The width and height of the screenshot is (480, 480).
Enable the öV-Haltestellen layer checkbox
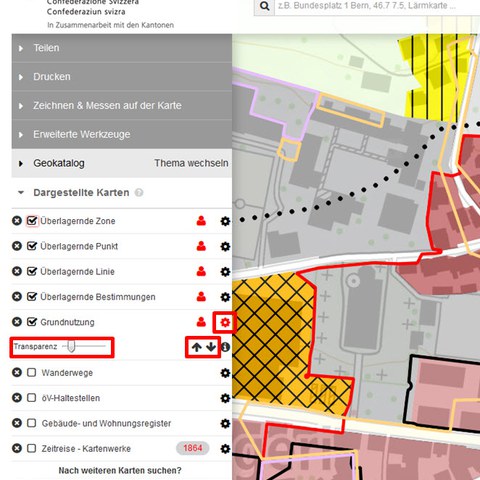tap(32, 398)
